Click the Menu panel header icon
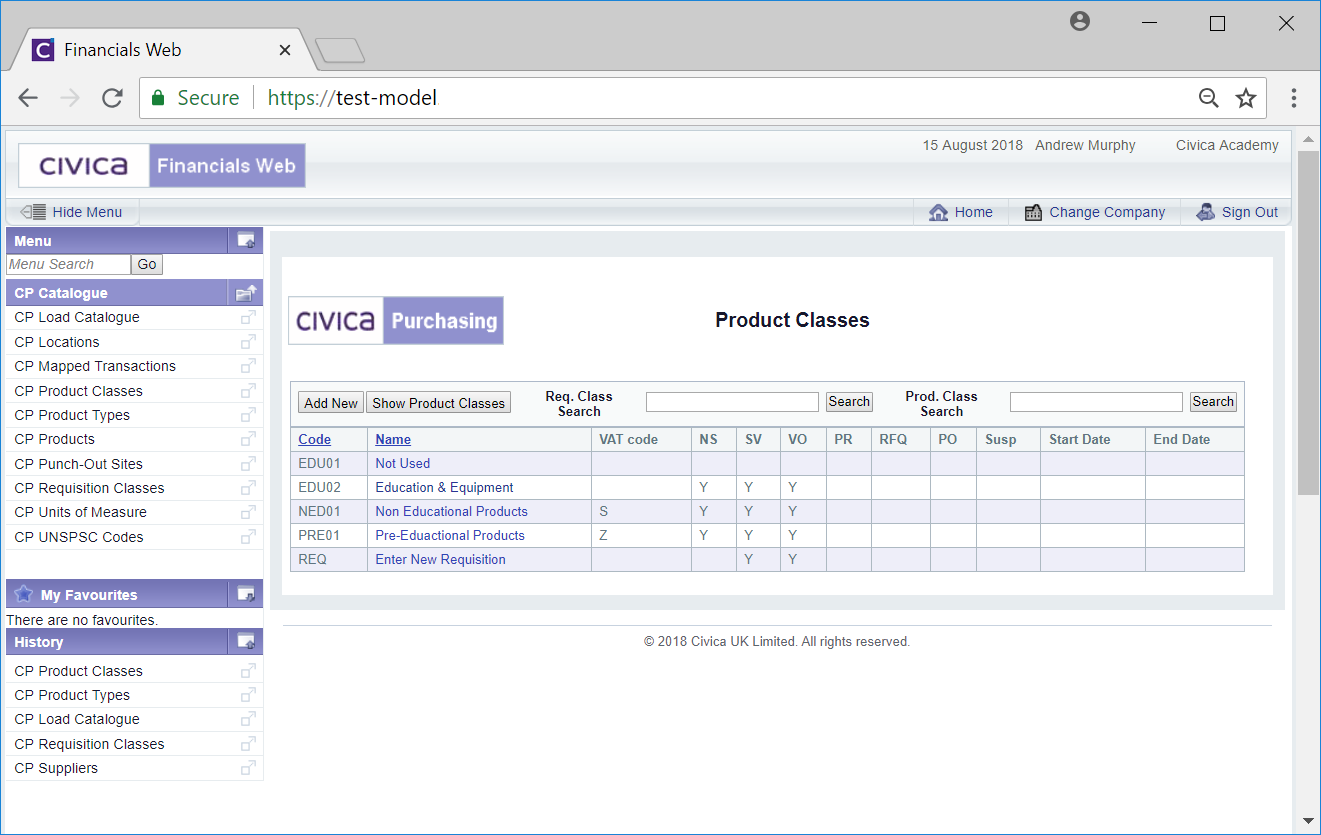Screen dimensions: 1321x835 (x=245, y=241)
